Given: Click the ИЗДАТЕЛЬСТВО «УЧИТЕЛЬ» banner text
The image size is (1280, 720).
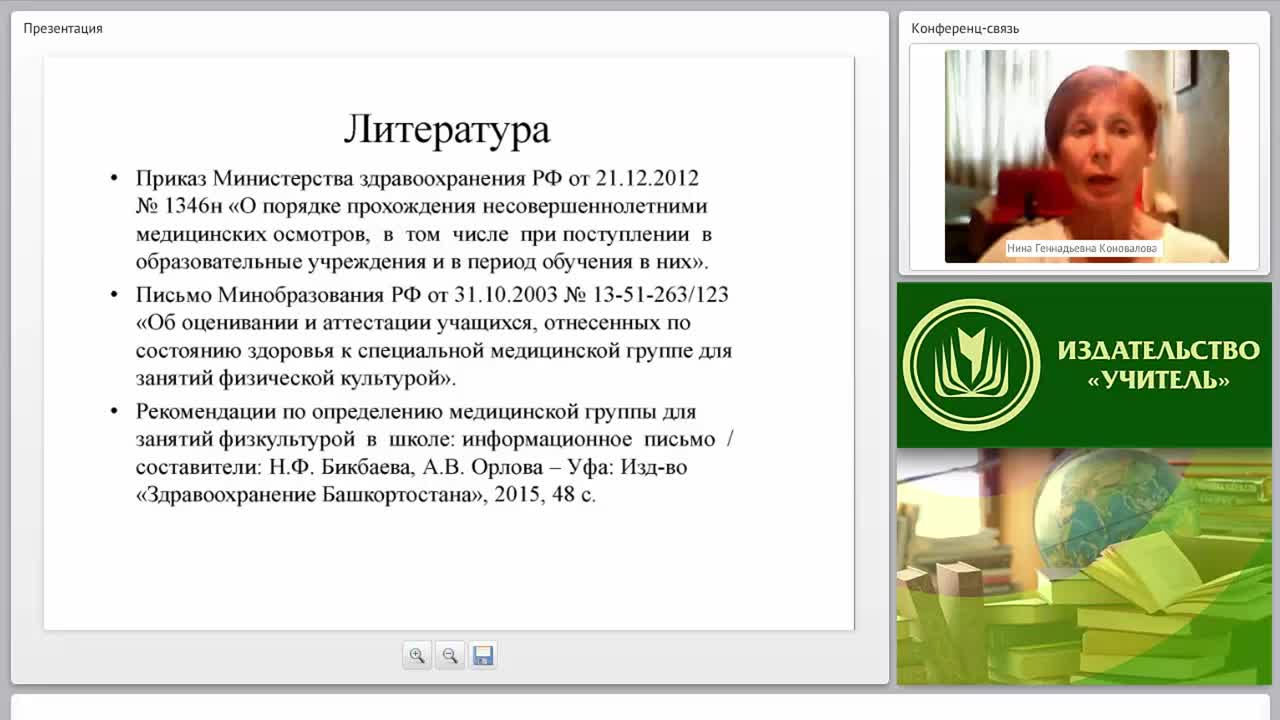Looking at the screenshot, I should pyautogui.click(x=1158, y=365).
